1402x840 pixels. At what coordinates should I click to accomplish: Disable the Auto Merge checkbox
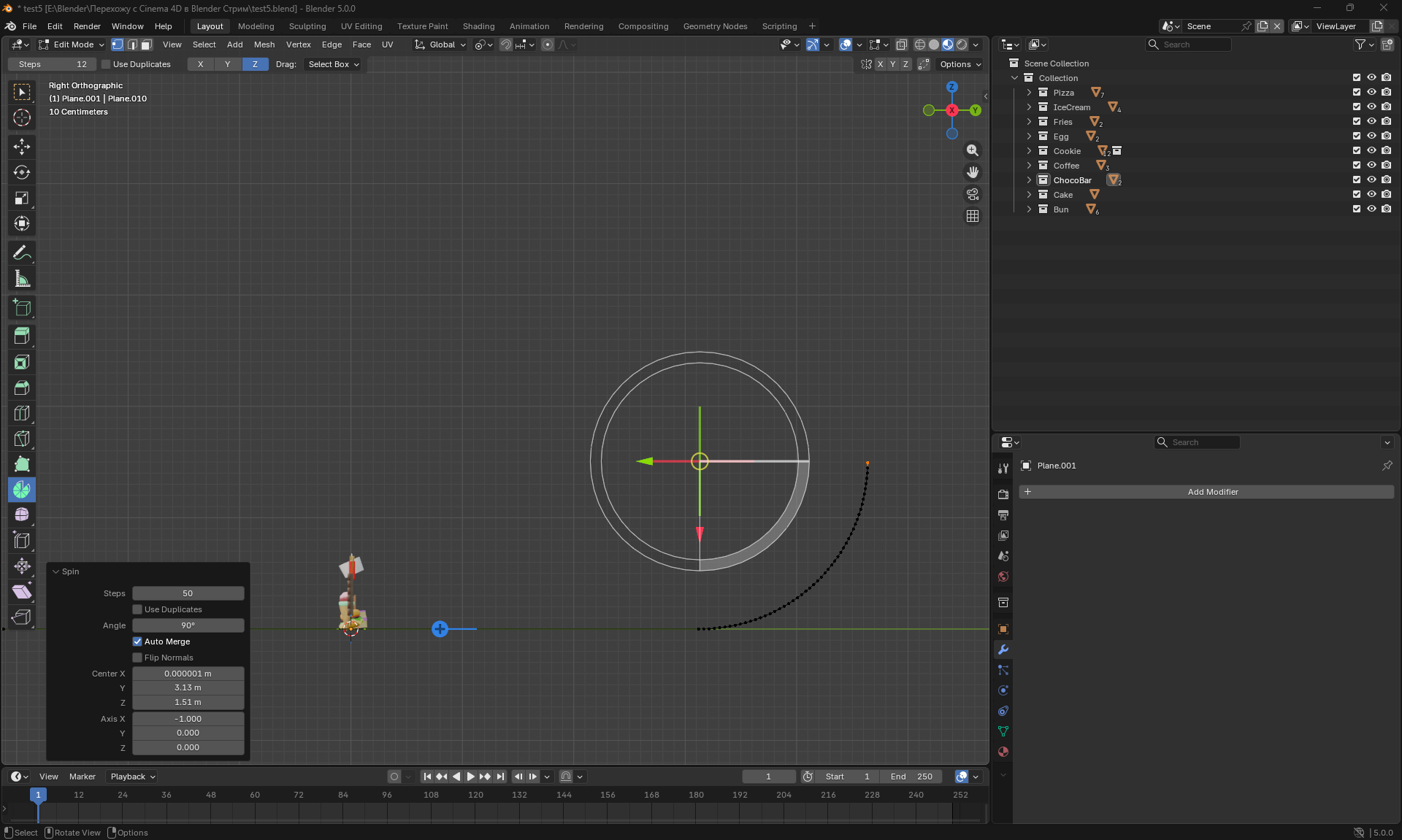coord(137,641)
